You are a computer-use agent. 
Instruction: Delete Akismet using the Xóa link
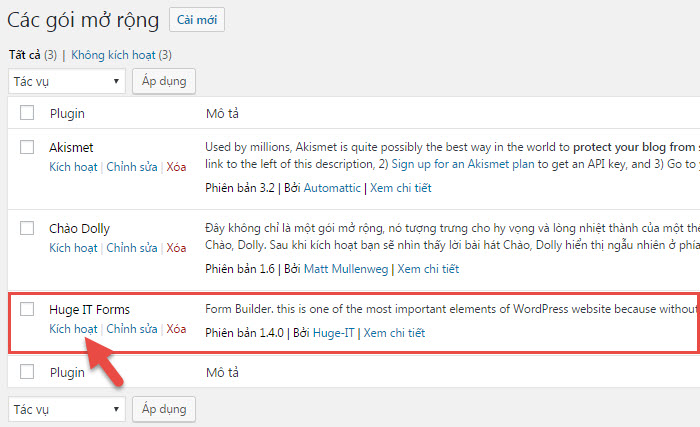tap(176, 167)
